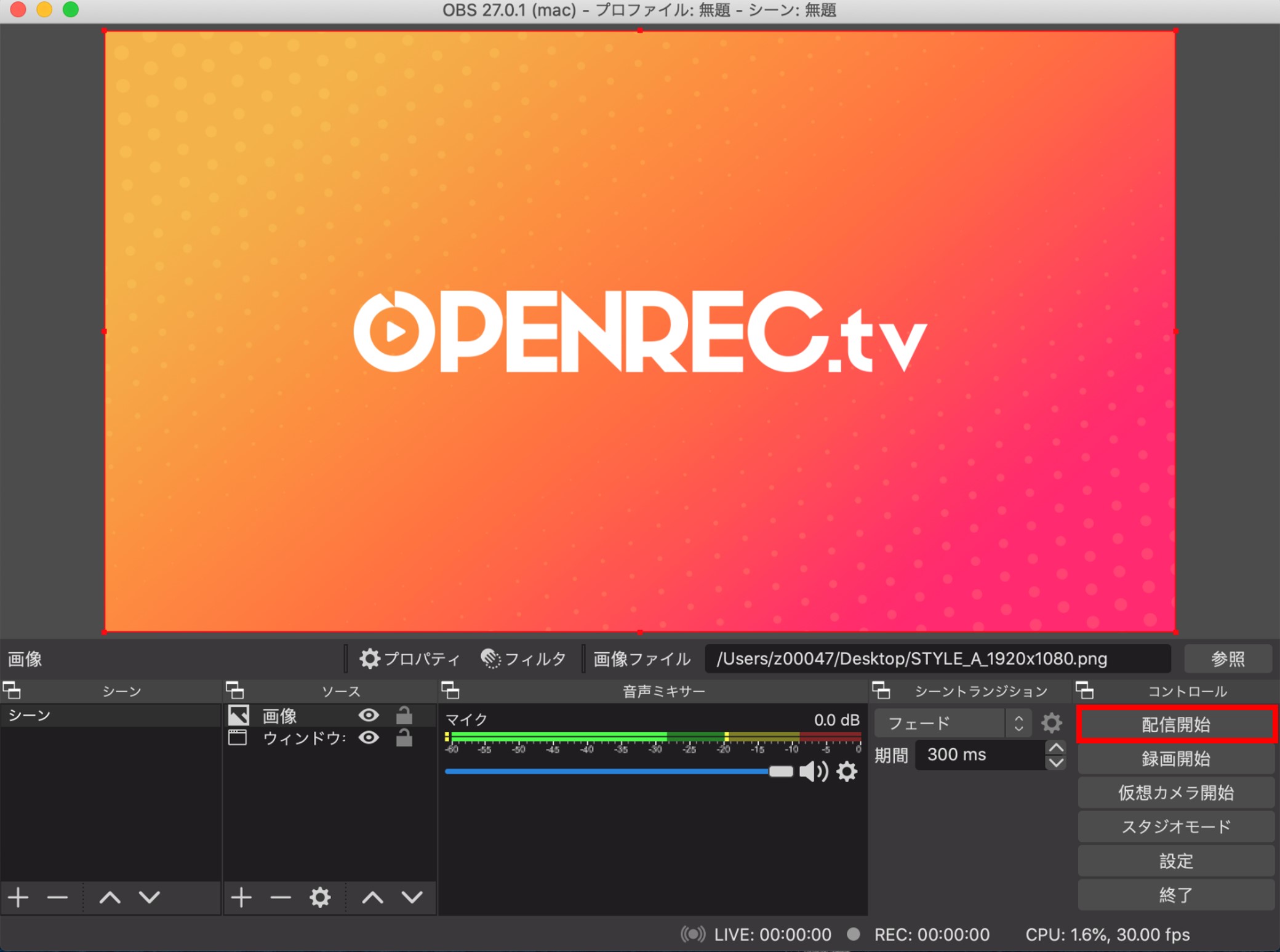The width and height of the screenshot is (1280, 952).
Task: Open the 設定 settings button
Action: 1176,861
